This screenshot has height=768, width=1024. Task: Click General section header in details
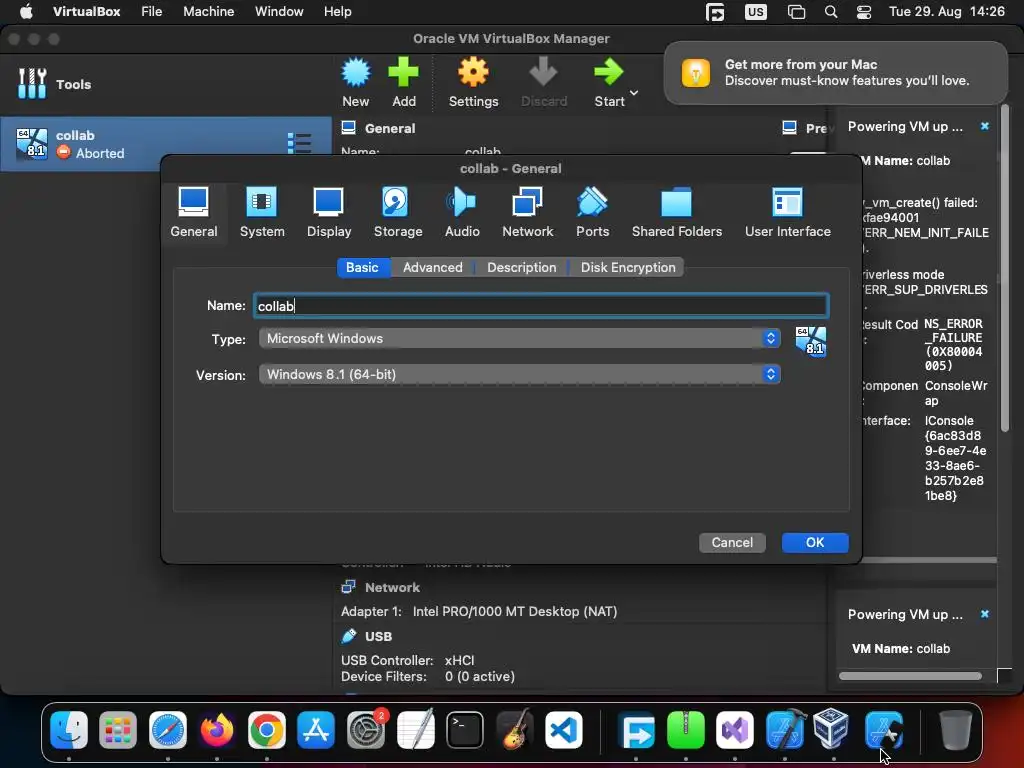(389, 128)
